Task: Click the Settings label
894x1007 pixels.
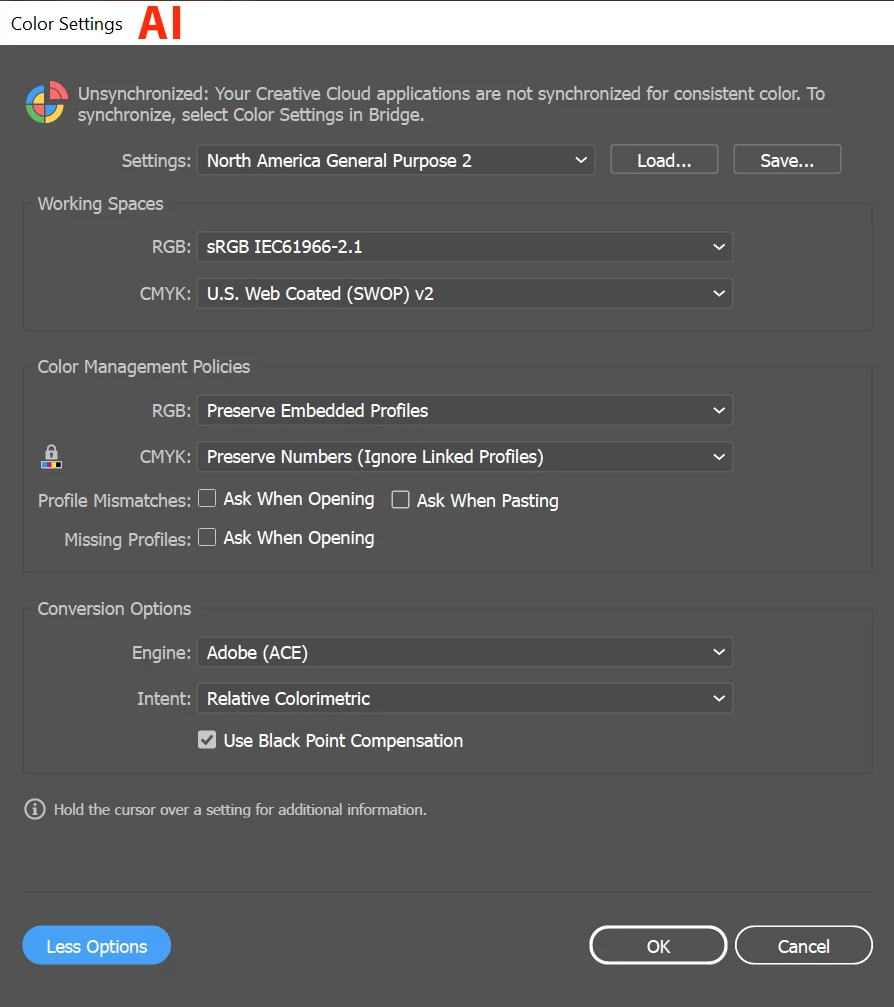Action: point(156,161)
